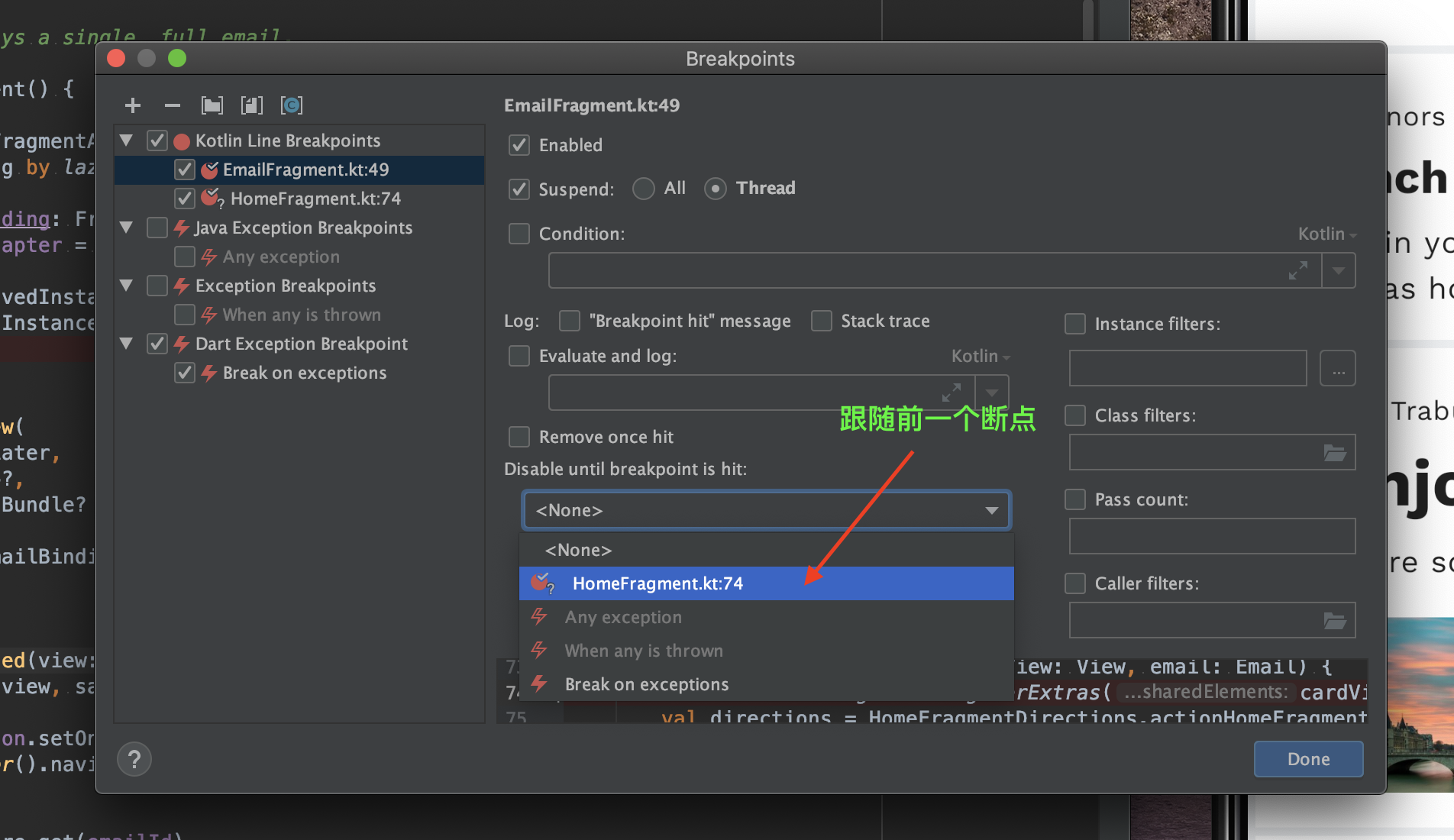Screen dimensions: 1454x840
Task: Browse Caller filters folder icon
Action: 1334,621
